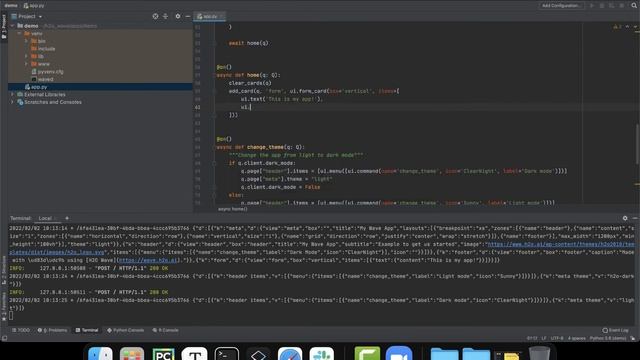This screenshot has height=360, width=640.
Task: Switch to the Terminal tool window tab
Action: pos(87,330)
